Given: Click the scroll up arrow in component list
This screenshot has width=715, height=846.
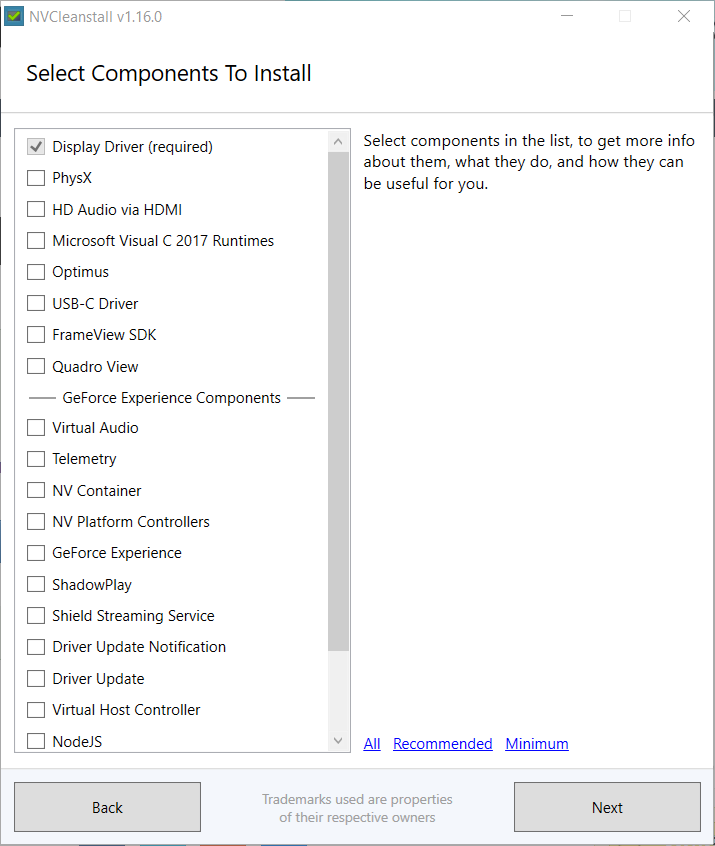Looking at the screenshot, I should point(338,142).
